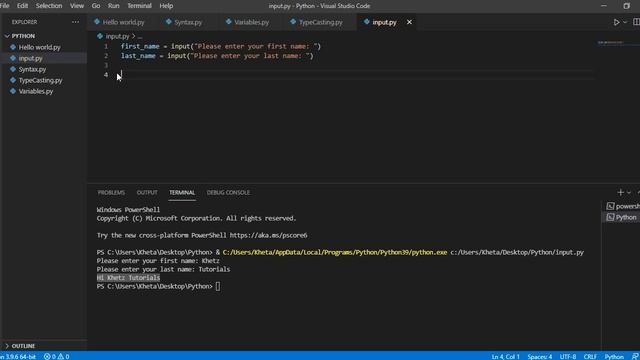Expand the OUTLINE section
The image size is (640, 360).
pyautogui.click(x=23, y=346)
